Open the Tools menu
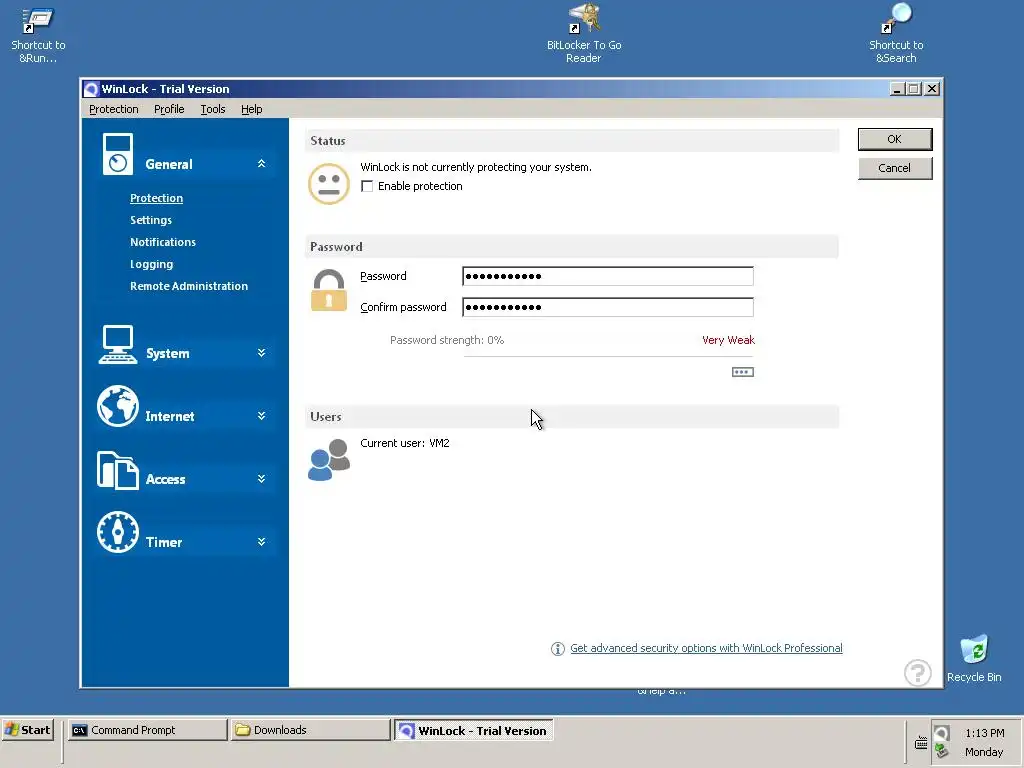1024x768 pixels. click(x=213, y=109)
